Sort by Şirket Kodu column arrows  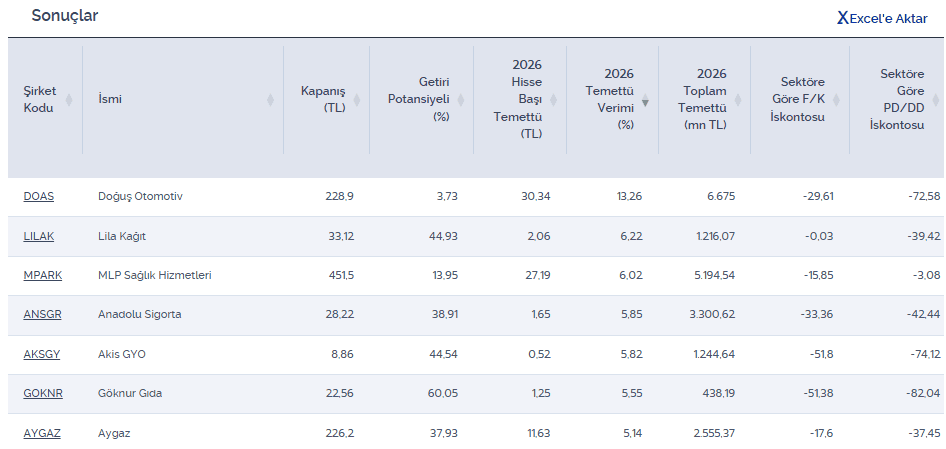pyautogui.click(x=69, y=99)
